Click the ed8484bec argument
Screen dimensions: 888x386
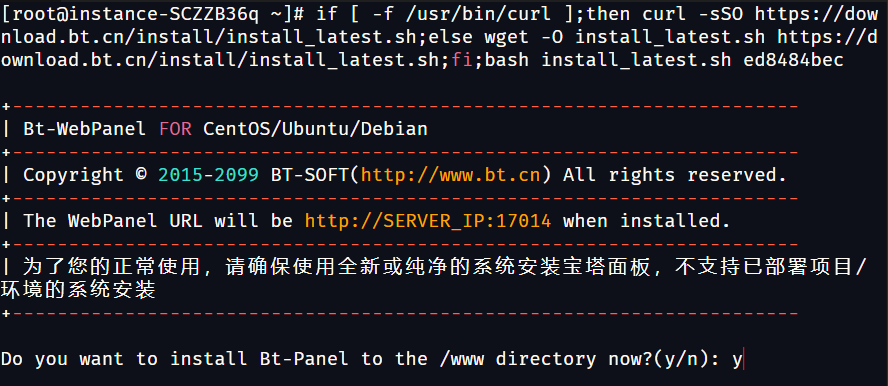pos(793,59)
